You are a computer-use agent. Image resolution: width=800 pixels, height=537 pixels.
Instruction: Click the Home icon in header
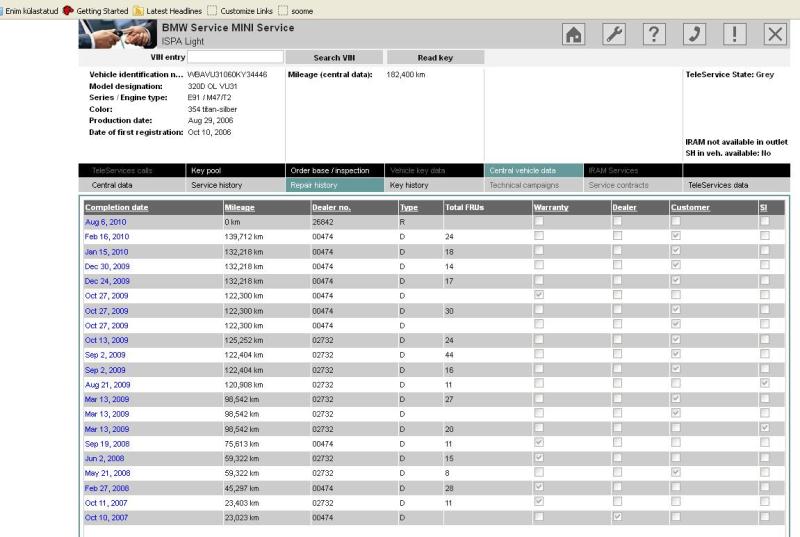tap(574, 34)
